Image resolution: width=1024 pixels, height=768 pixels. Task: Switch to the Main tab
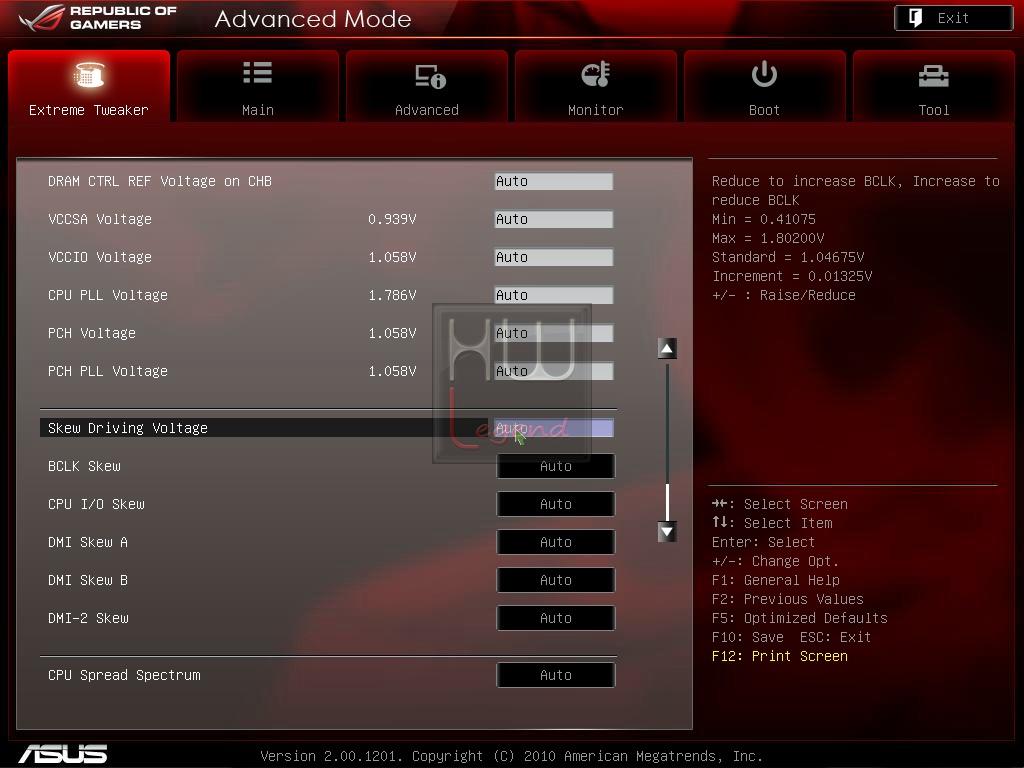tap(257, 86)
